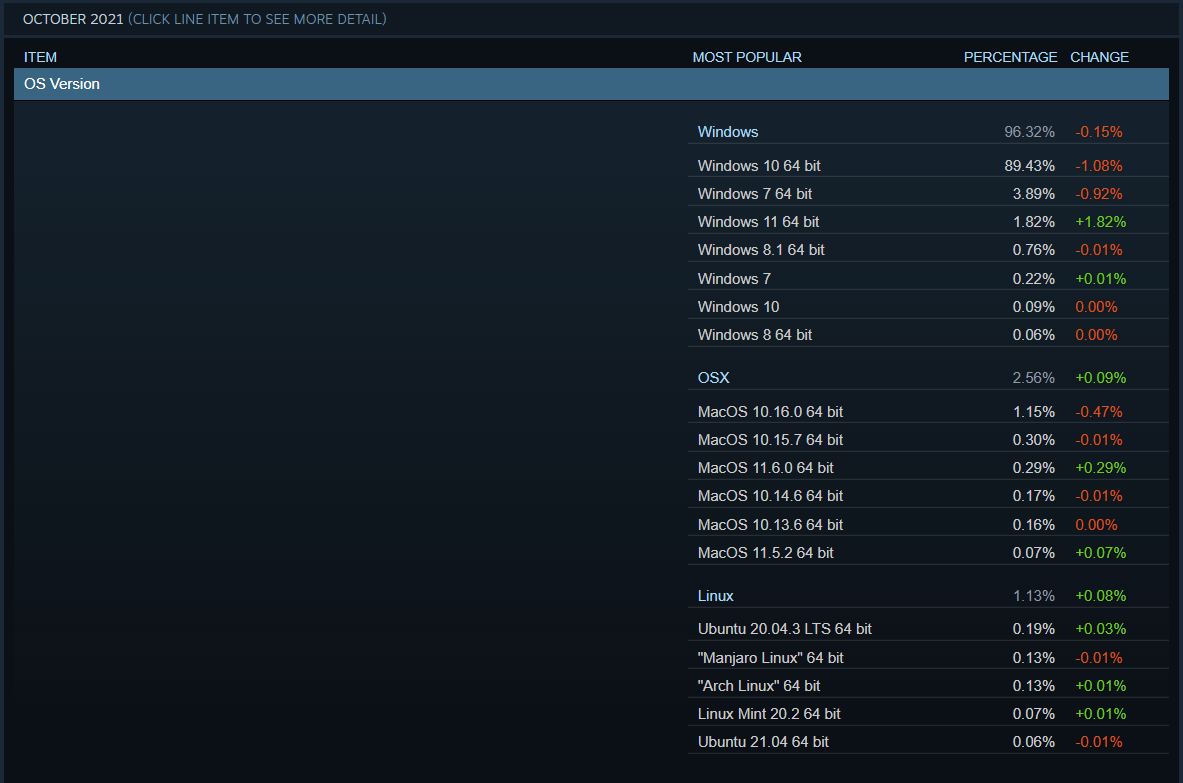Click the Ubuntu 20.04.3 LTS 64 bit row
The image size is (1183, 783).
pos(928,629)
